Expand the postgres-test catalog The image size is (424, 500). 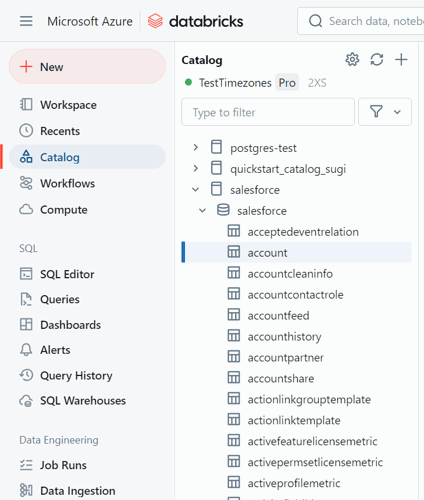pos(196,147)
